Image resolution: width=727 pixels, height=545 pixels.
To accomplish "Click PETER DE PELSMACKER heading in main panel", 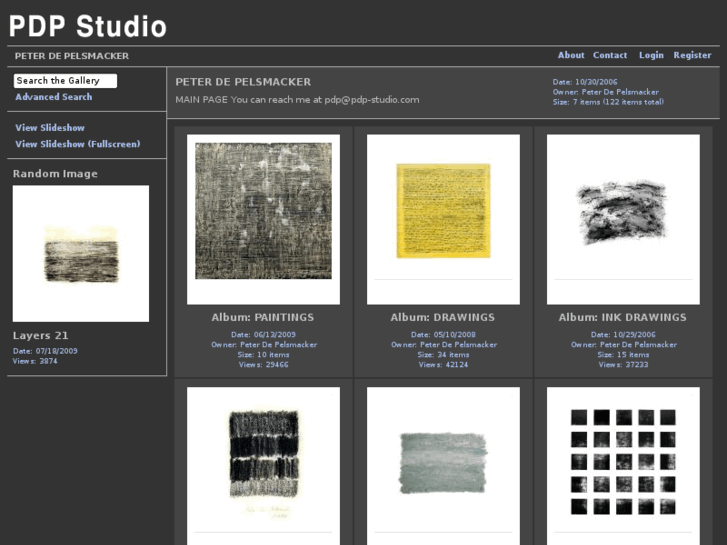I will point(243,82).
